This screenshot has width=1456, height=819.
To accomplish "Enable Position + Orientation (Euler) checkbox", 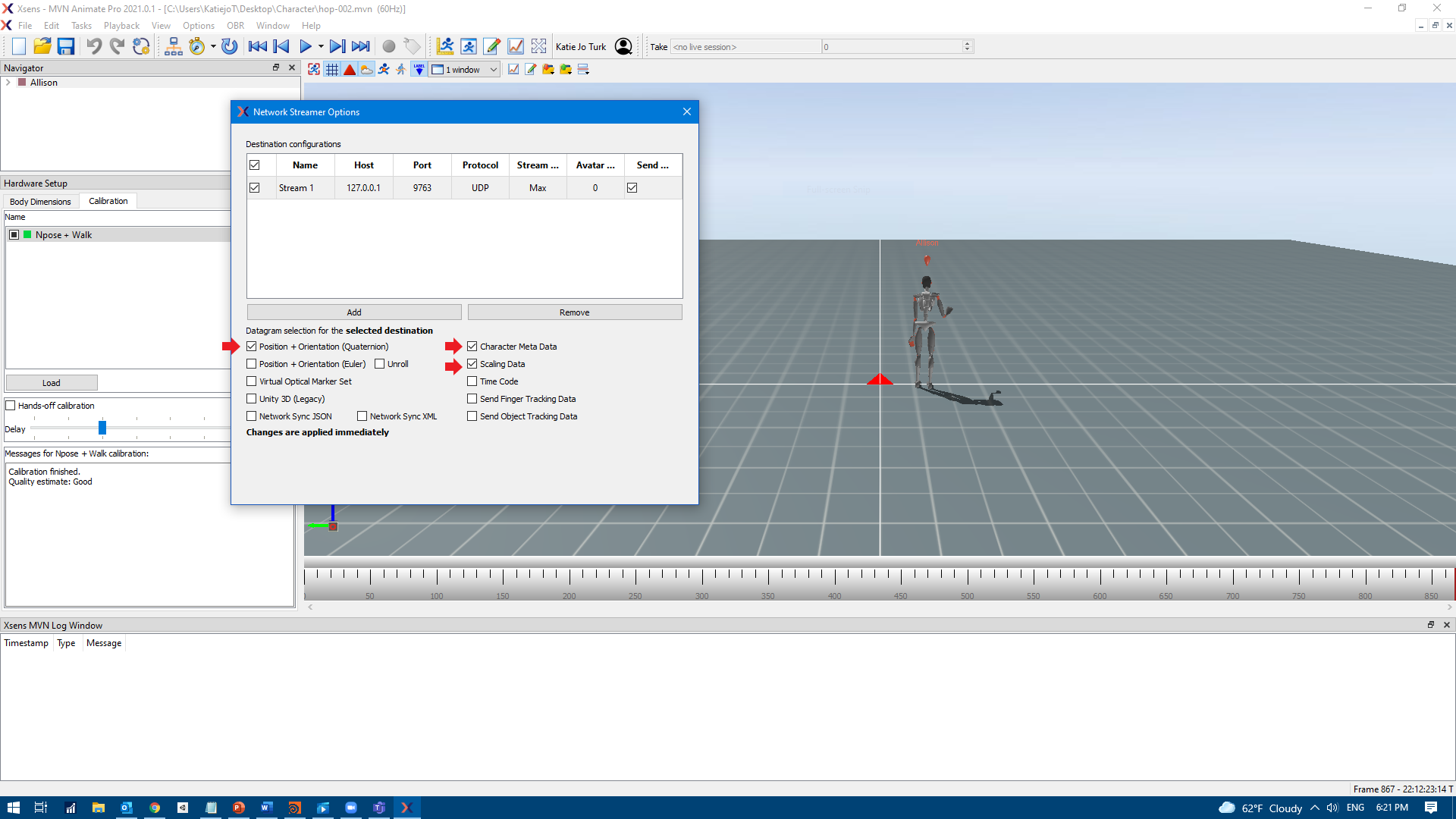I will coord(252,364).
